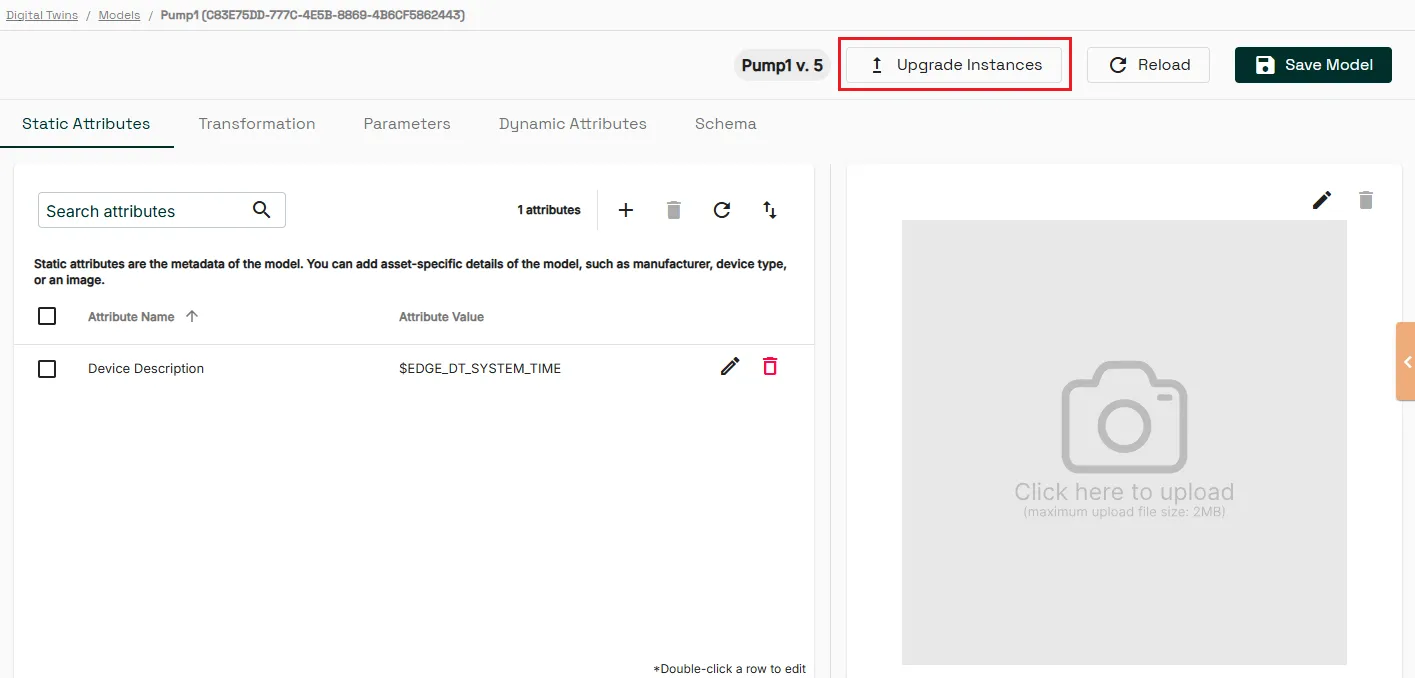Open the Schema tab
The image size is (1415, 678).
pos(726,124)
